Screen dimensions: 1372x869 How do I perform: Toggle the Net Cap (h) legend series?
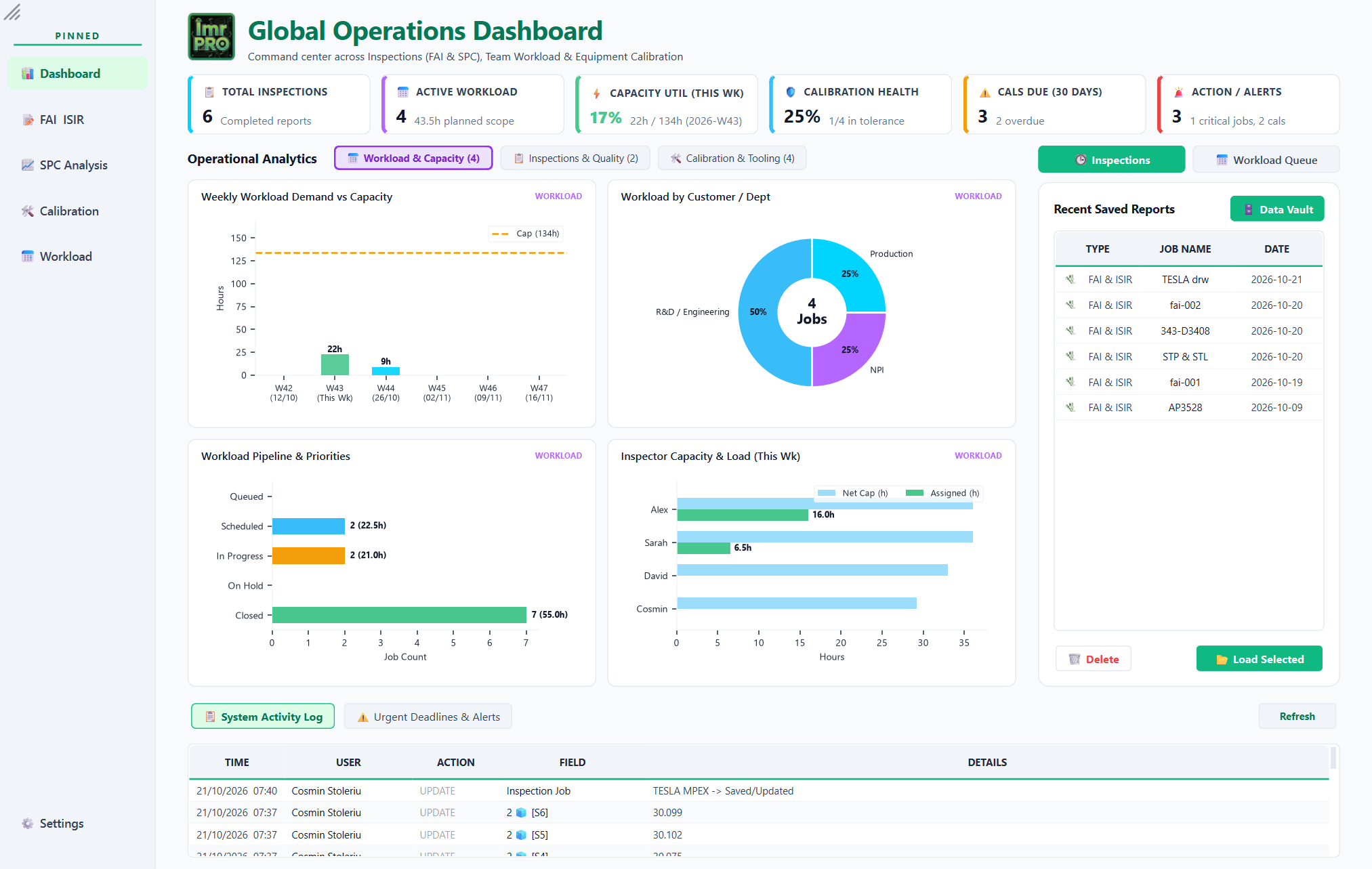[x=854, y=493]
